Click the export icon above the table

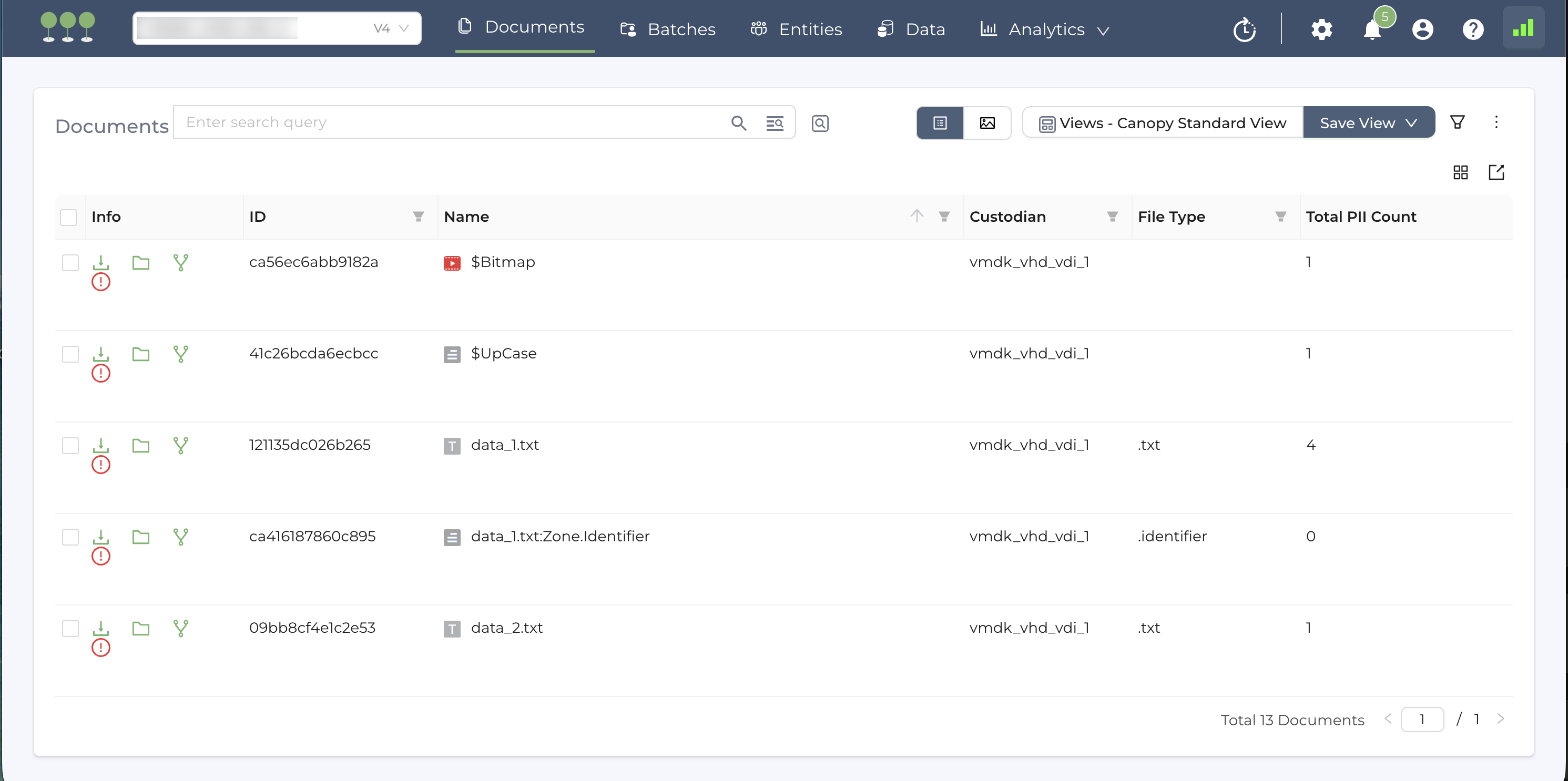click(x=1496, y=172)
